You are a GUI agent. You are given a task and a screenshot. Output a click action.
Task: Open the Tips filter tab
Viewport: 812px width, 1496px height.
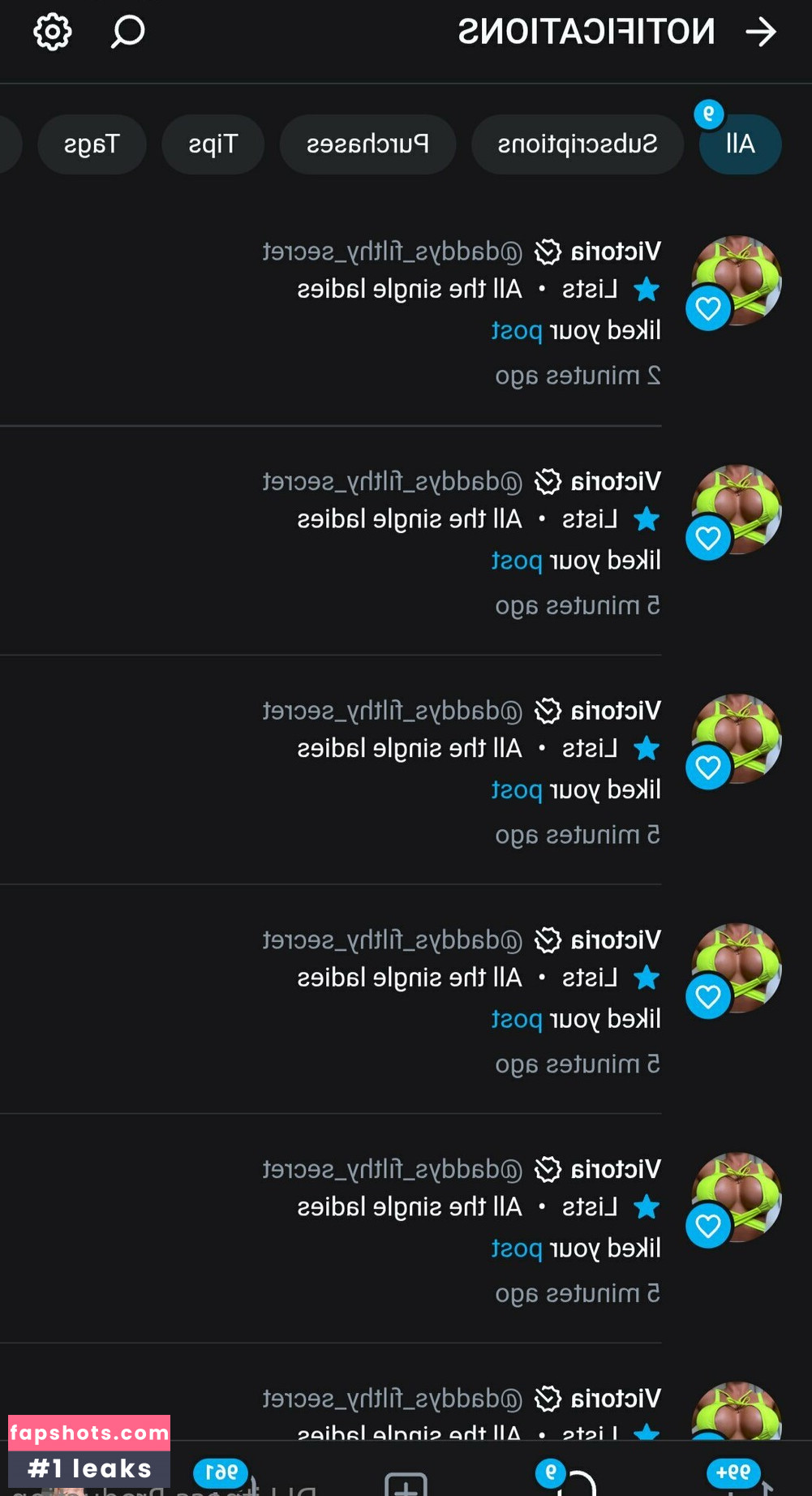tap(213, 144)
